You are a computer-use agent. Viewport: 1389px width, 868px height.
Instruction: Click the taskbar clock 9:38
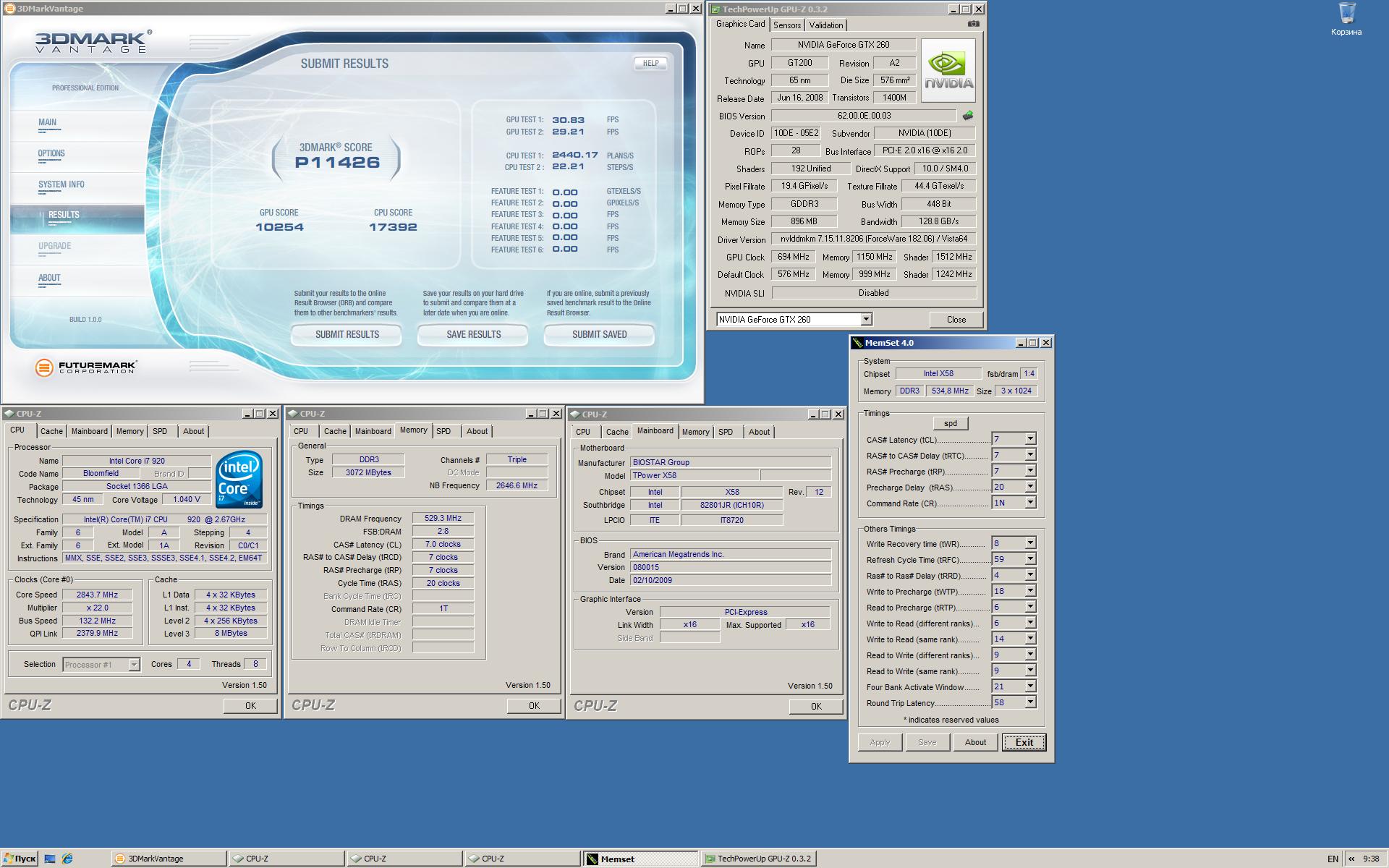click(x=1371, y=859)
